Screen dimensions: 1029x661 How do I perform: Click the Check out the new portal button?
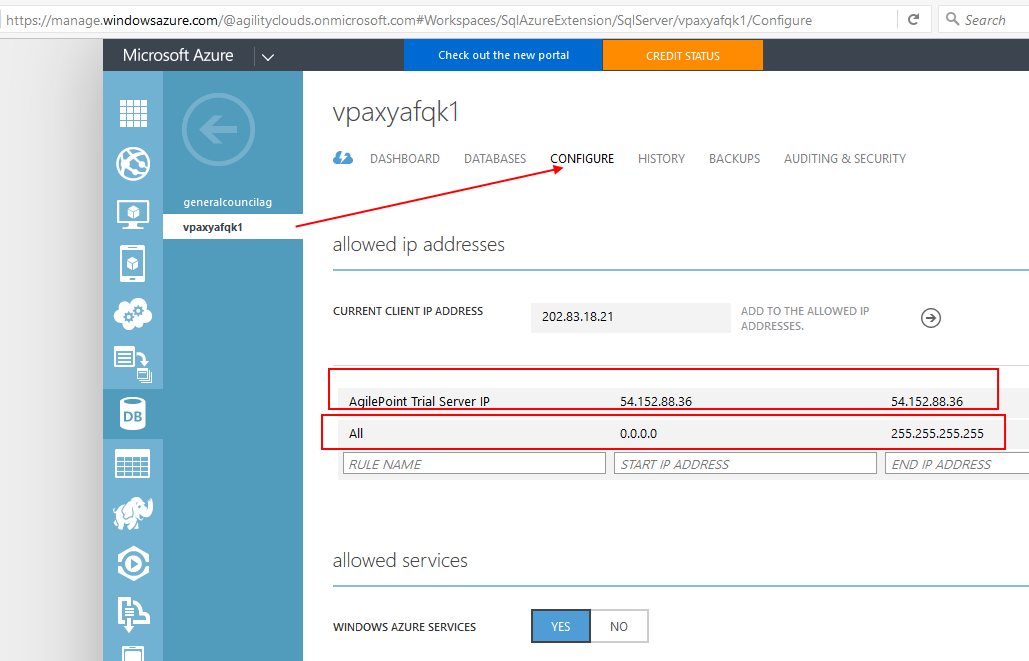point(503,55)
